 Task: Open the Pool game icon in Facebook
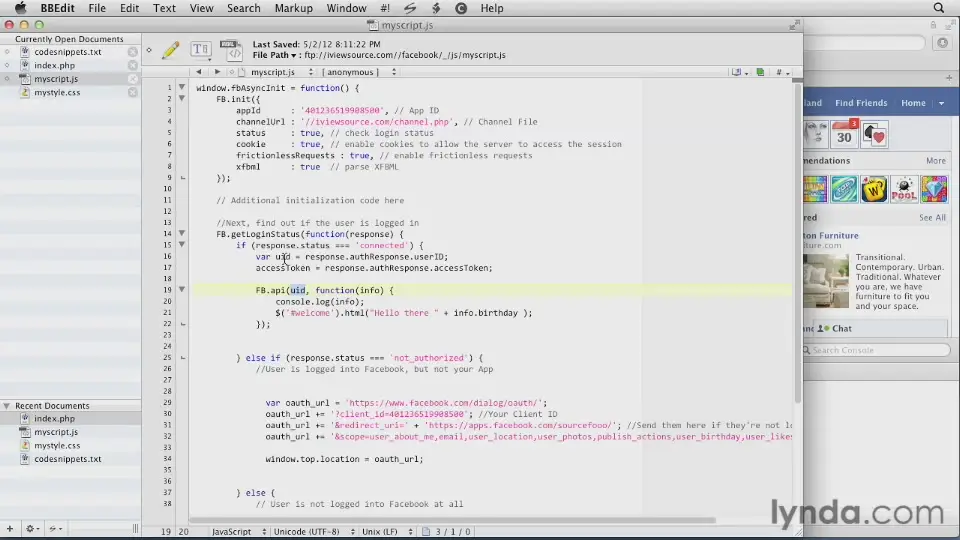tap(904, 189)
